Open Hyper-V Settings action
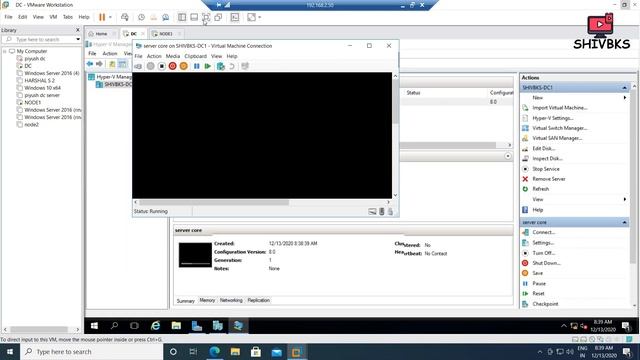Viewport: 640px width, 360px height. click(553, 118)
